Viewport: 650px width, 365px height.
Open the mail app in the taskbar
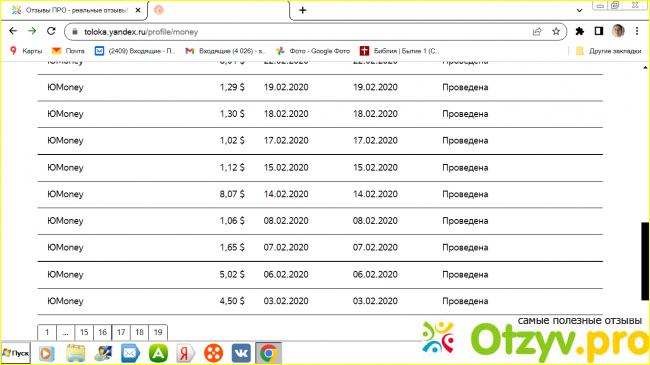click(130, 353)
